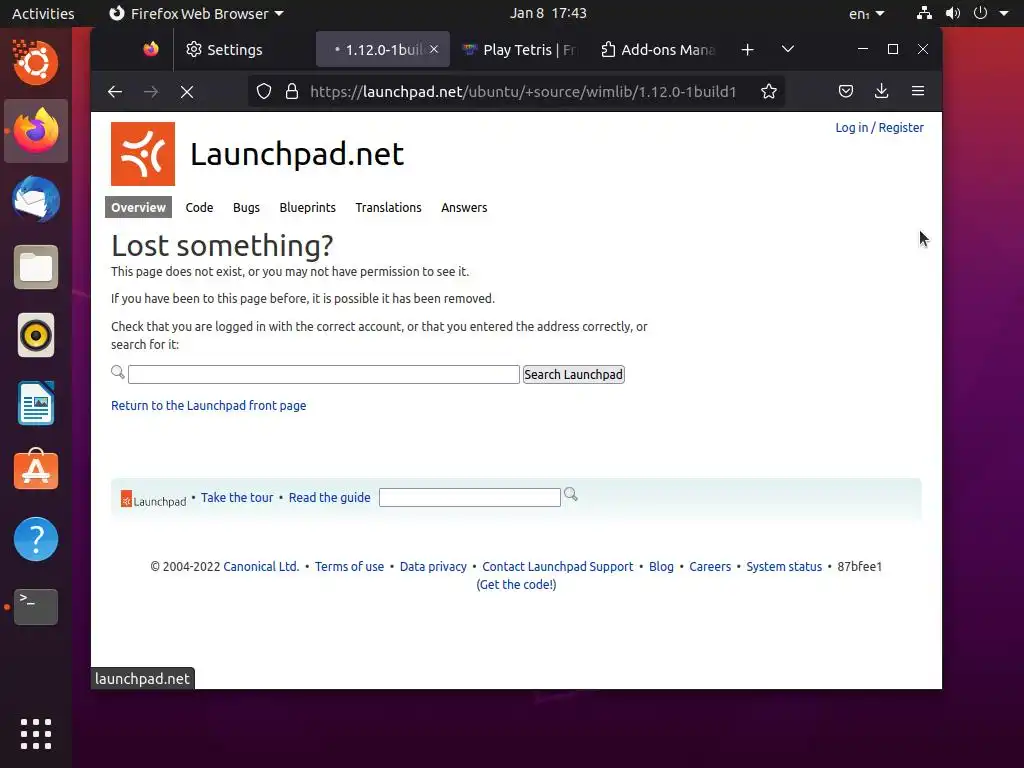This screenshot has width=1024, height=768.
Task: Open Ubuntu Software store from the dock
Action: pyautogui.click(x=36, y=470)
